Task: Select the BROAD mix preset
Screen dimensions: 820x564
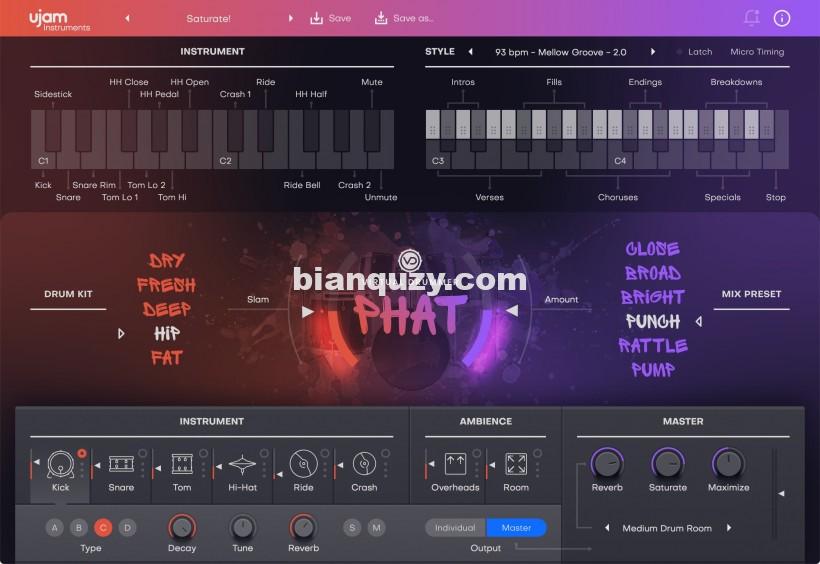Action: click(653, 273)
